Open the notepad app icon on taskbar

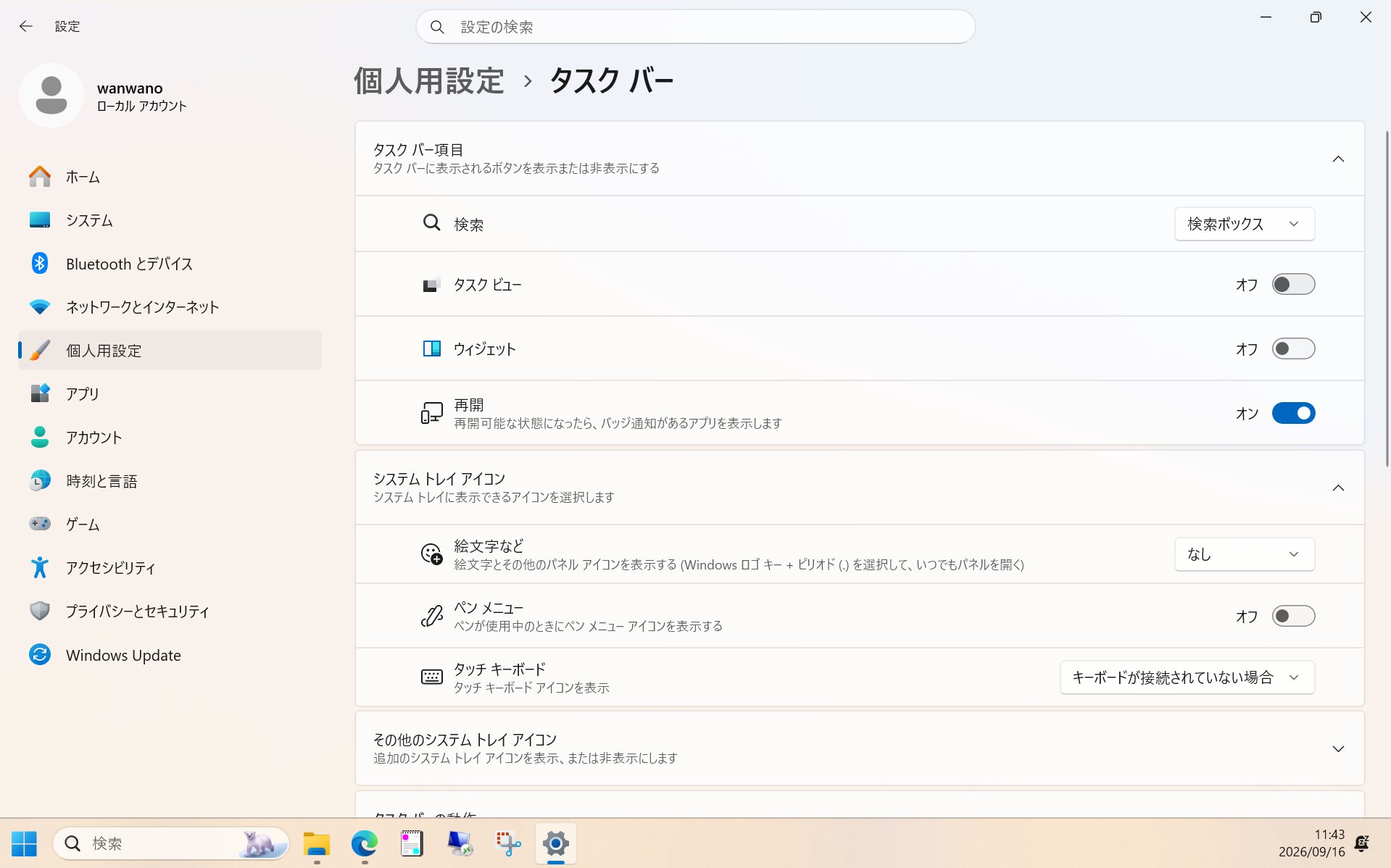(412, 843)
